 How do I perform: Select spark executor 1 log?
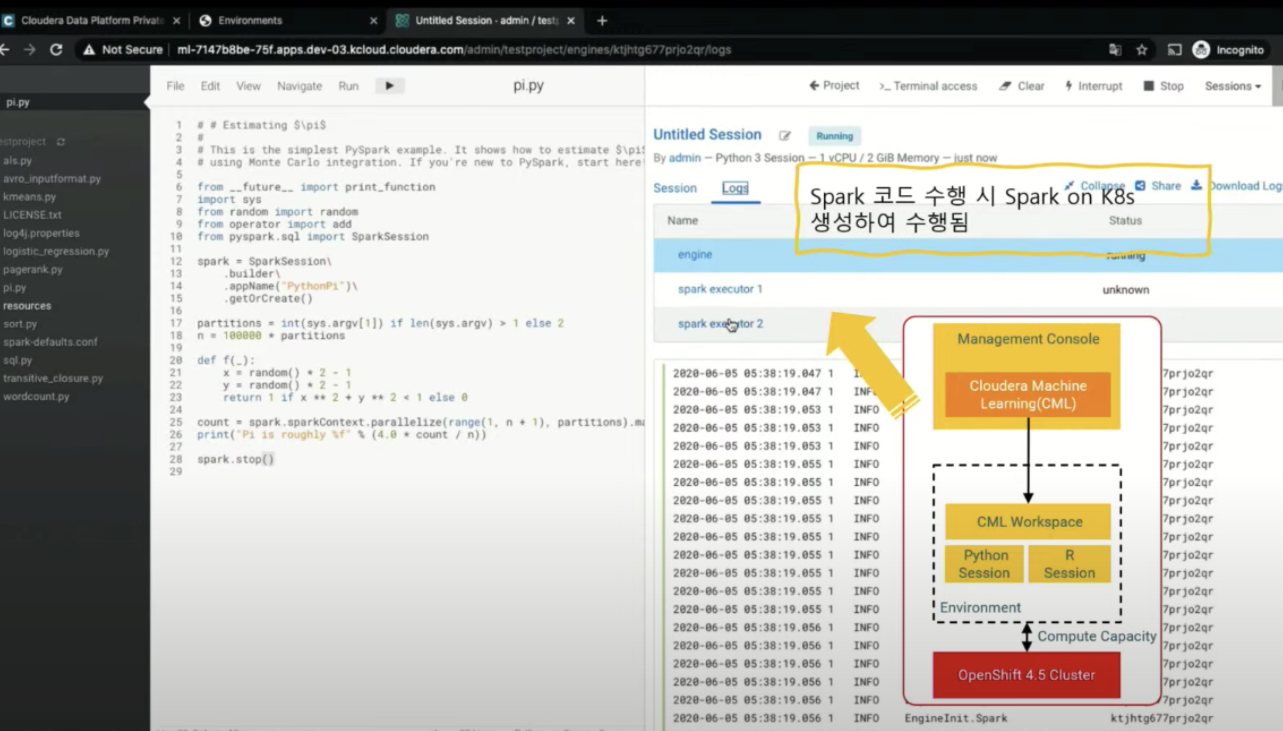(720, 289)
